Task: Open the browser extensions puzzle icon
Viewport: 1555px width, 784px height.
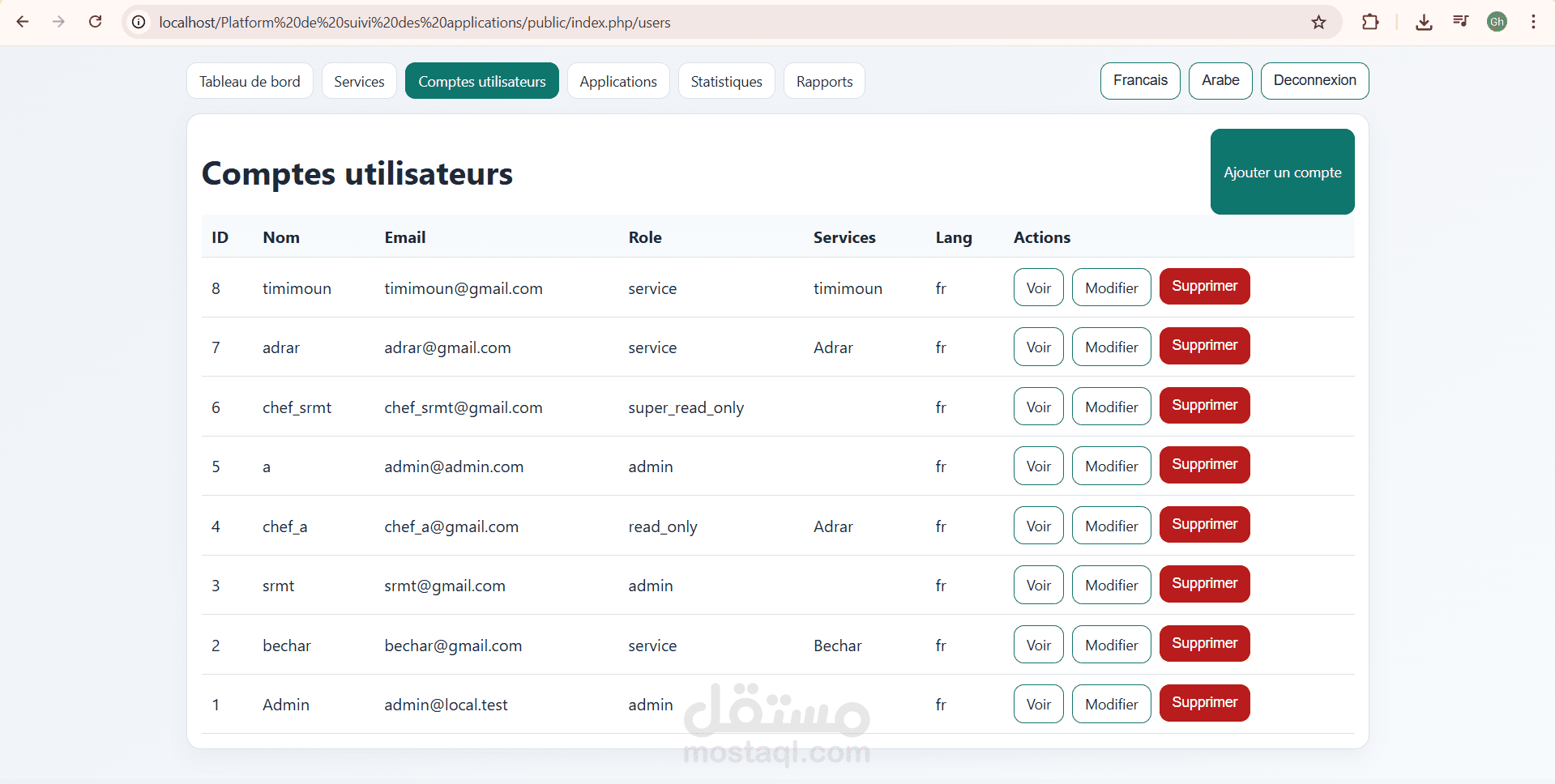Action: pyautogui.click(x=1370, y=22)
